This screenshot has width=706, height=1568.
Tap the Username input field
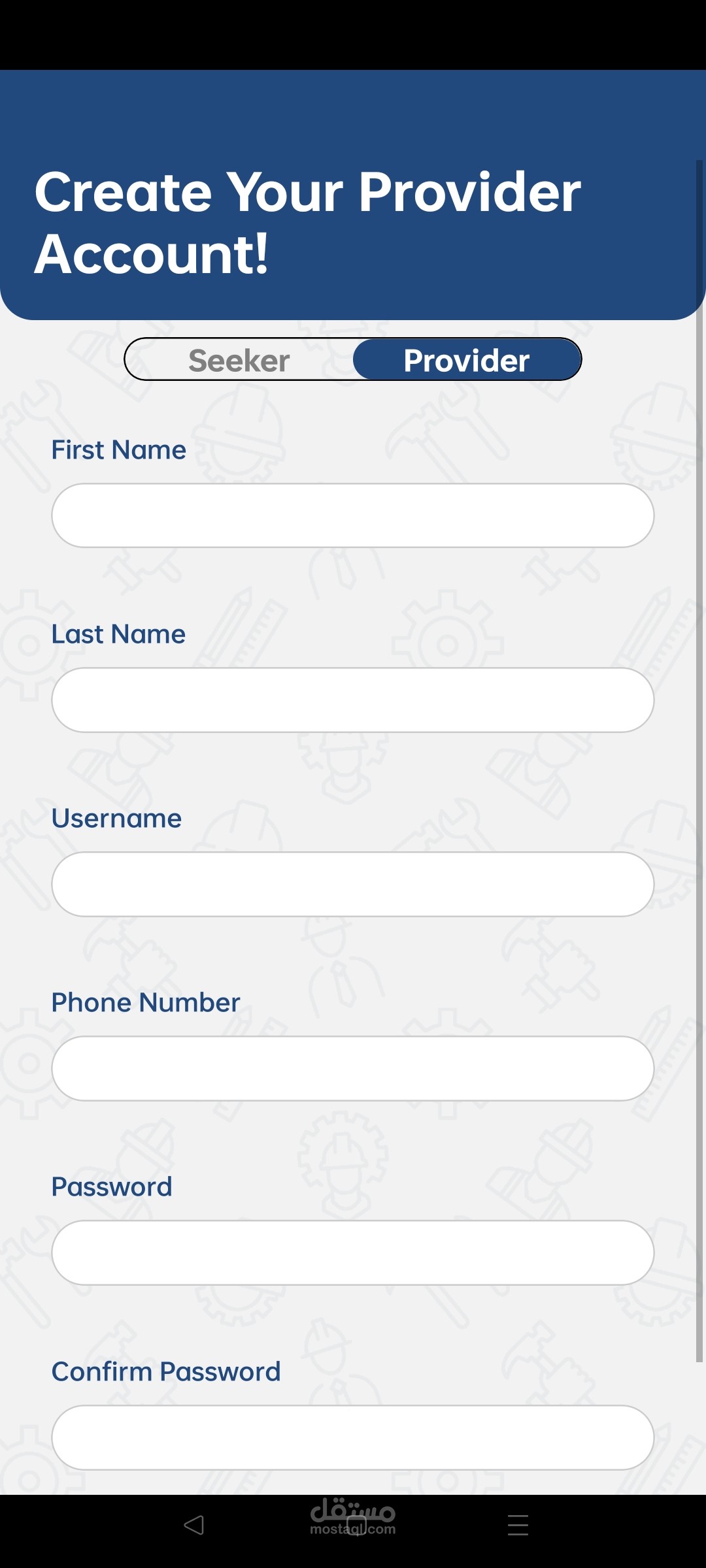click(353, 884)
